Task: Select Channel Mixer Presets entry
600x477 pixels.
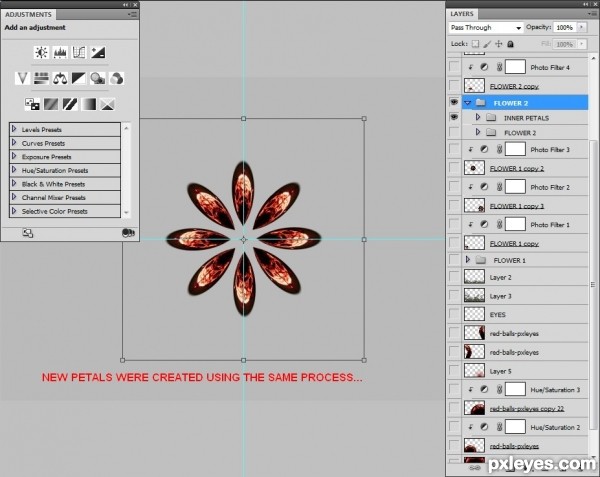Action: pyautogui.click(x=65, y=197)
